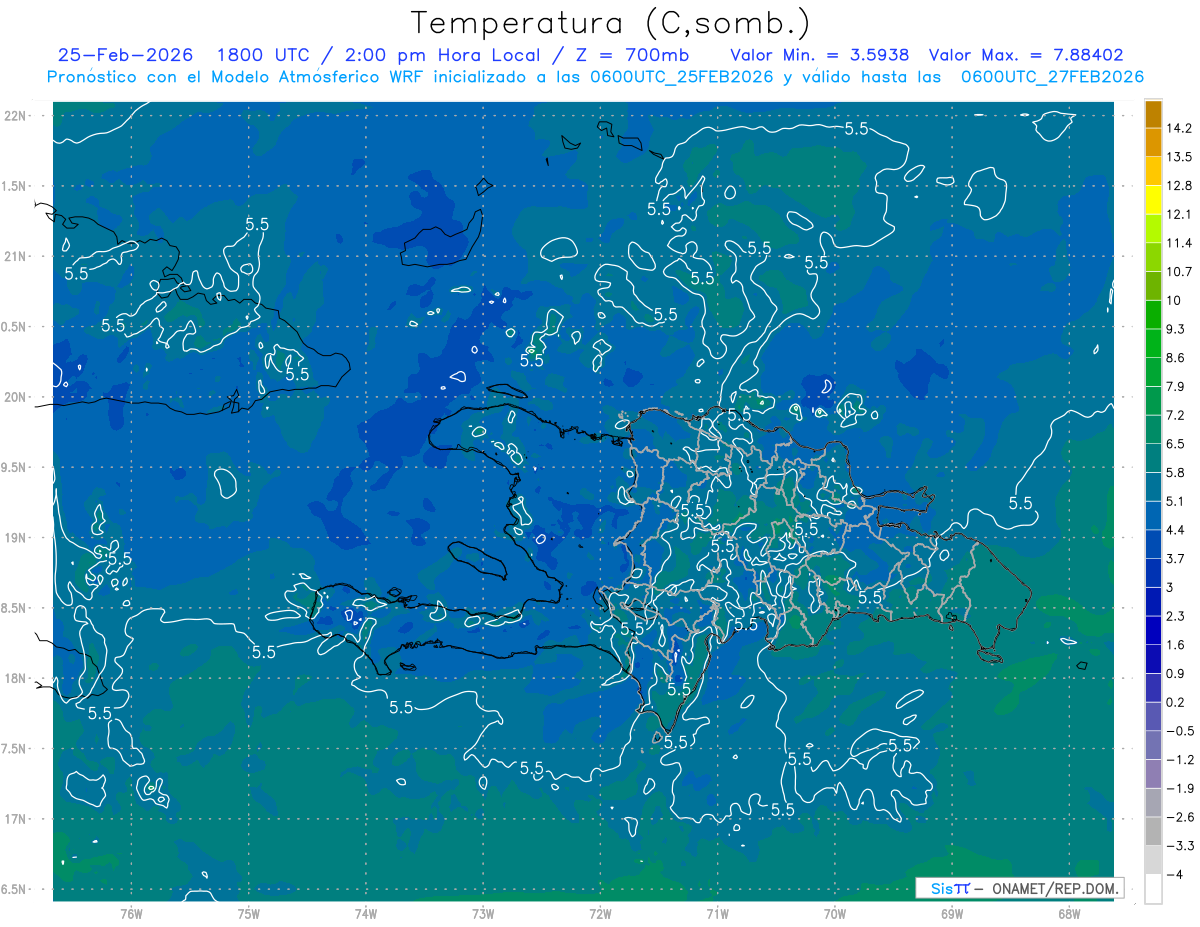This screenshot has height=927, width=1200.
Task: Pick the dark orange swatch above 14.2
Action: point(1153,114)
